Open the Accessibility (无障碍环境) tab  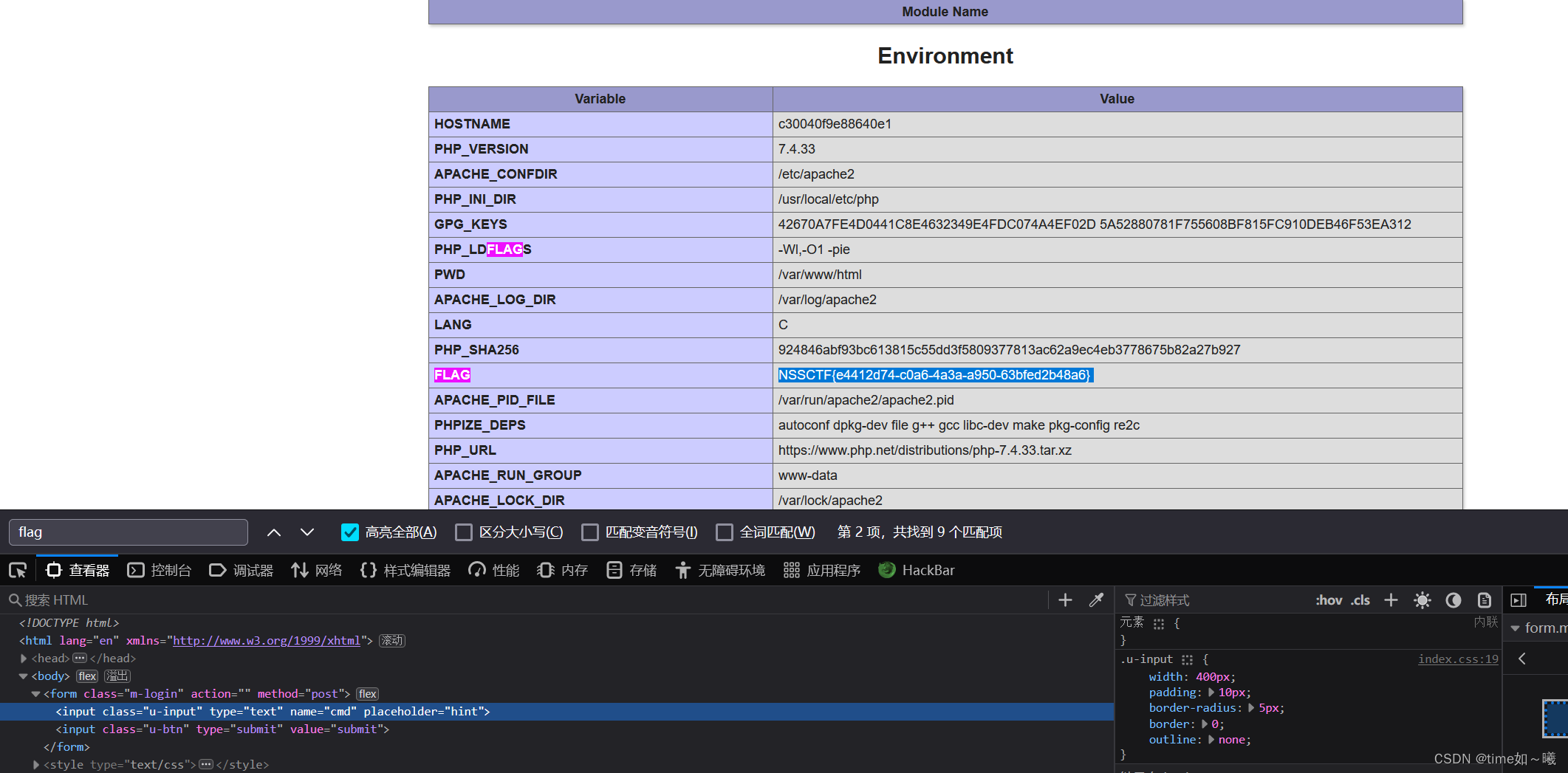[720, 570]
